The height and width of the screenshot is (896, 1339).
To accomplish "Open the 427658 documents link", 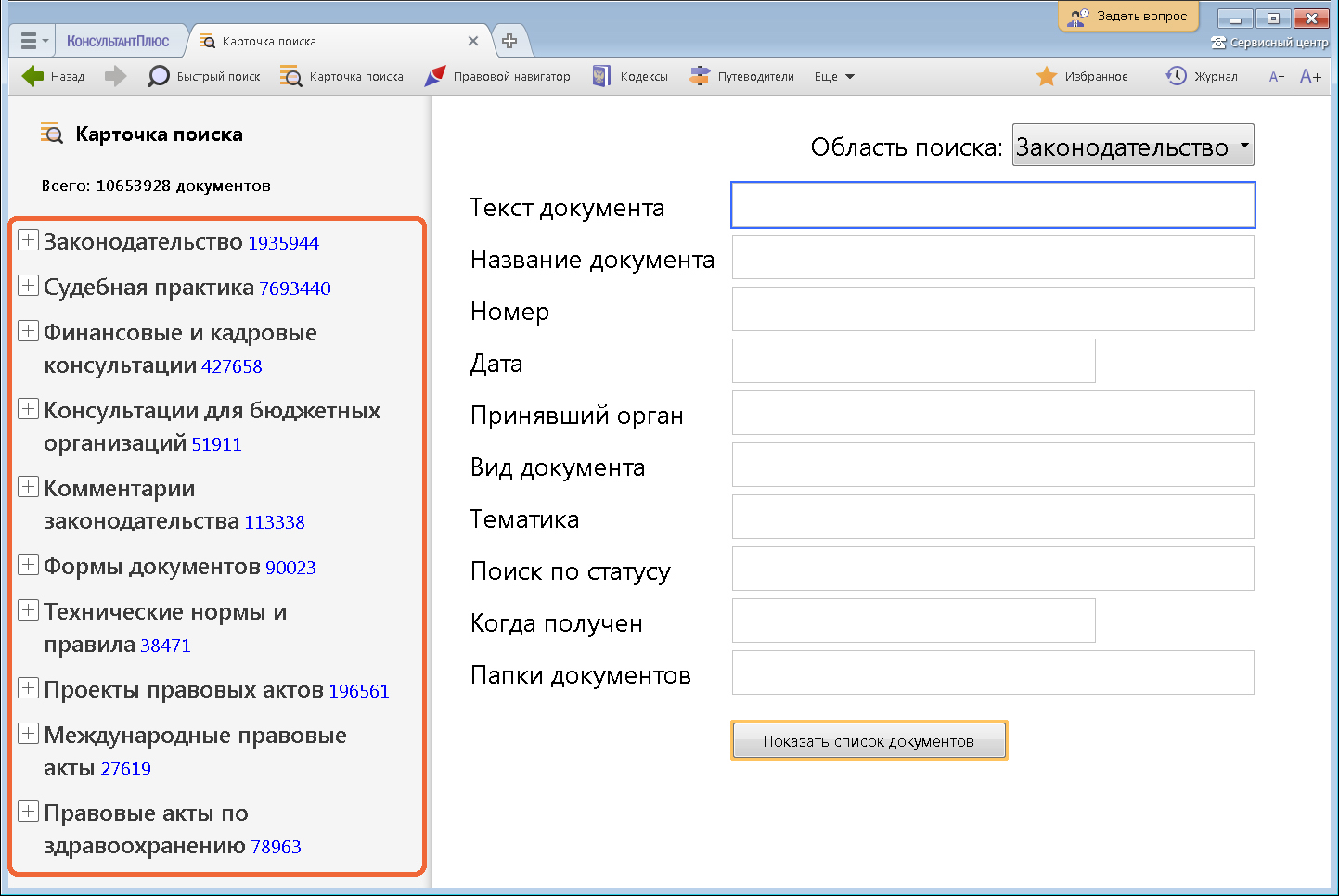I will point(232,366).
